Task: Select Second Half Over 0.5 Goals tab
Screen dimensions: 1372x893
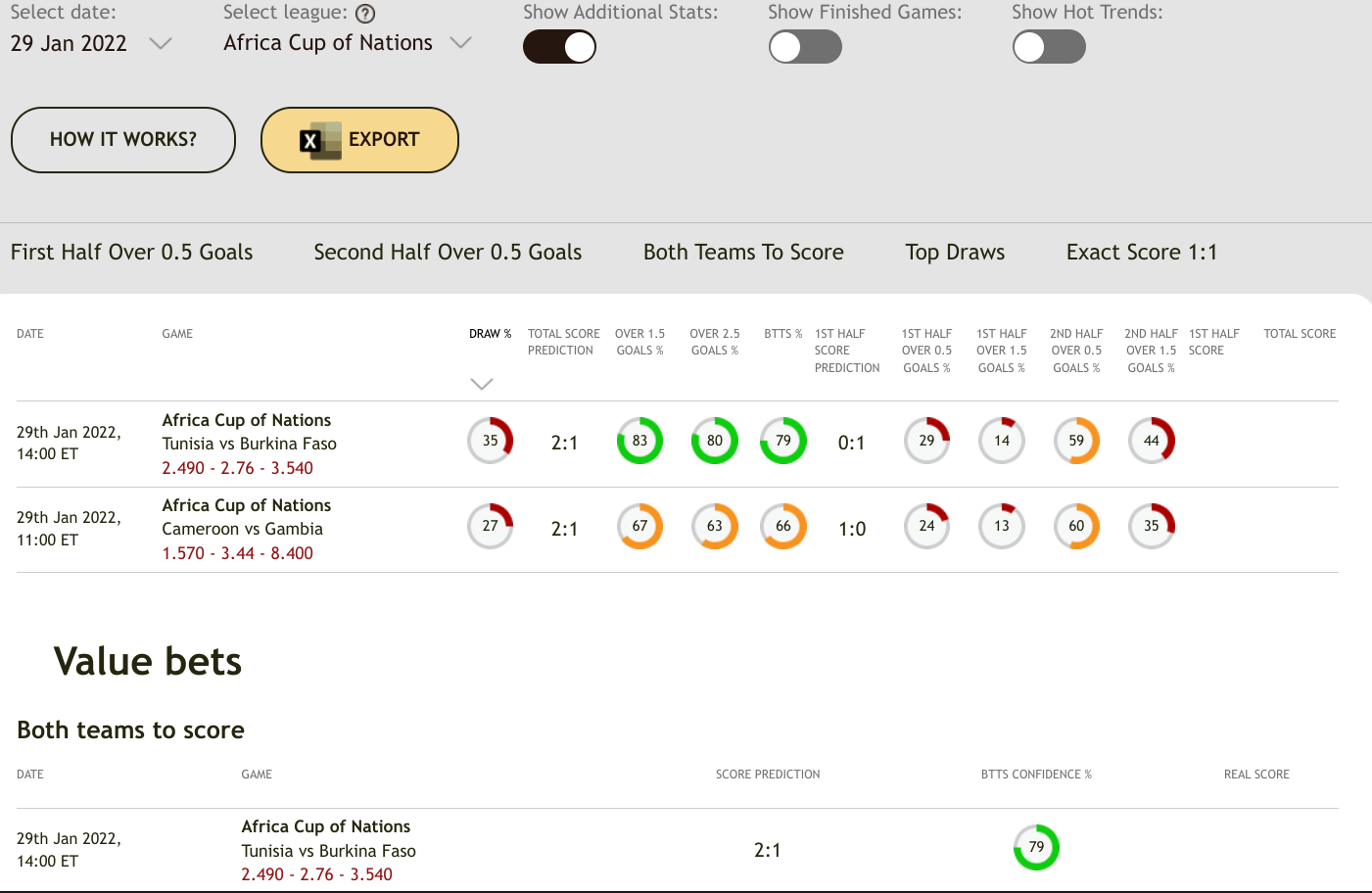Action: point(448,253)
